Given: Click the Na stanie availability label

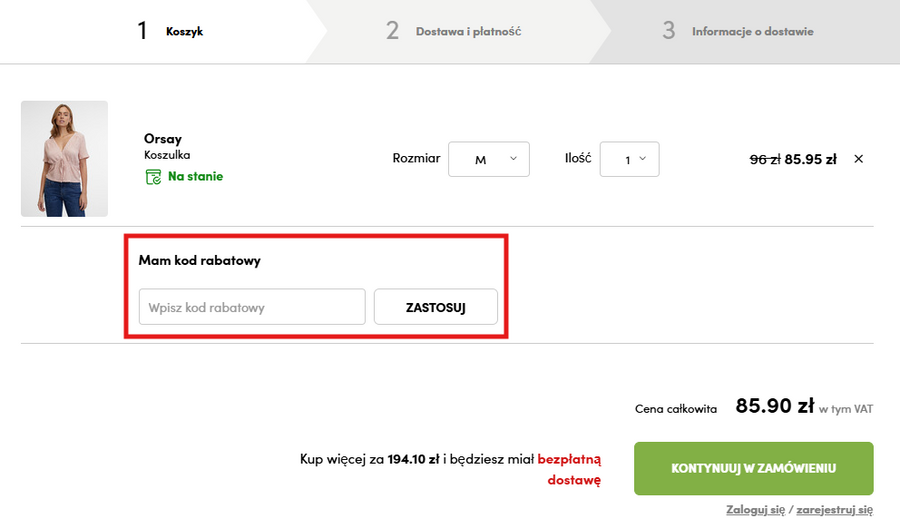Looking at the screenshot, I should [195, 177].
